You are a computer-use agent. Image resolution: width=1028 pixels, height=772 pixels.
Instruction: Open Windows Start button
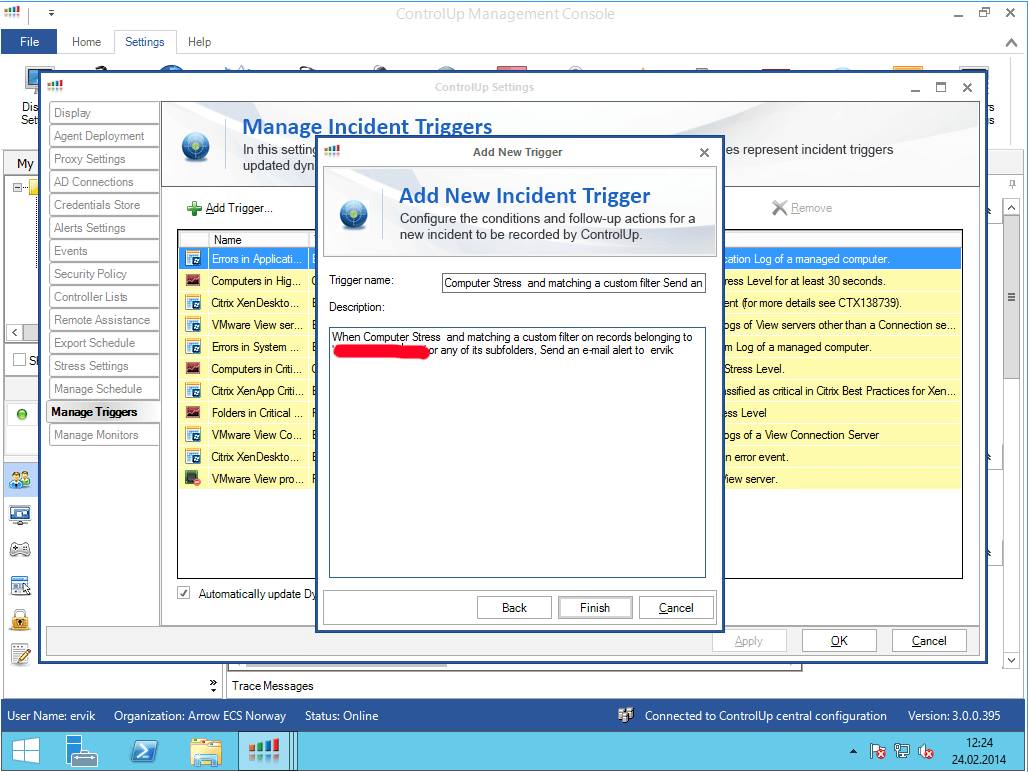coord(26,751)
